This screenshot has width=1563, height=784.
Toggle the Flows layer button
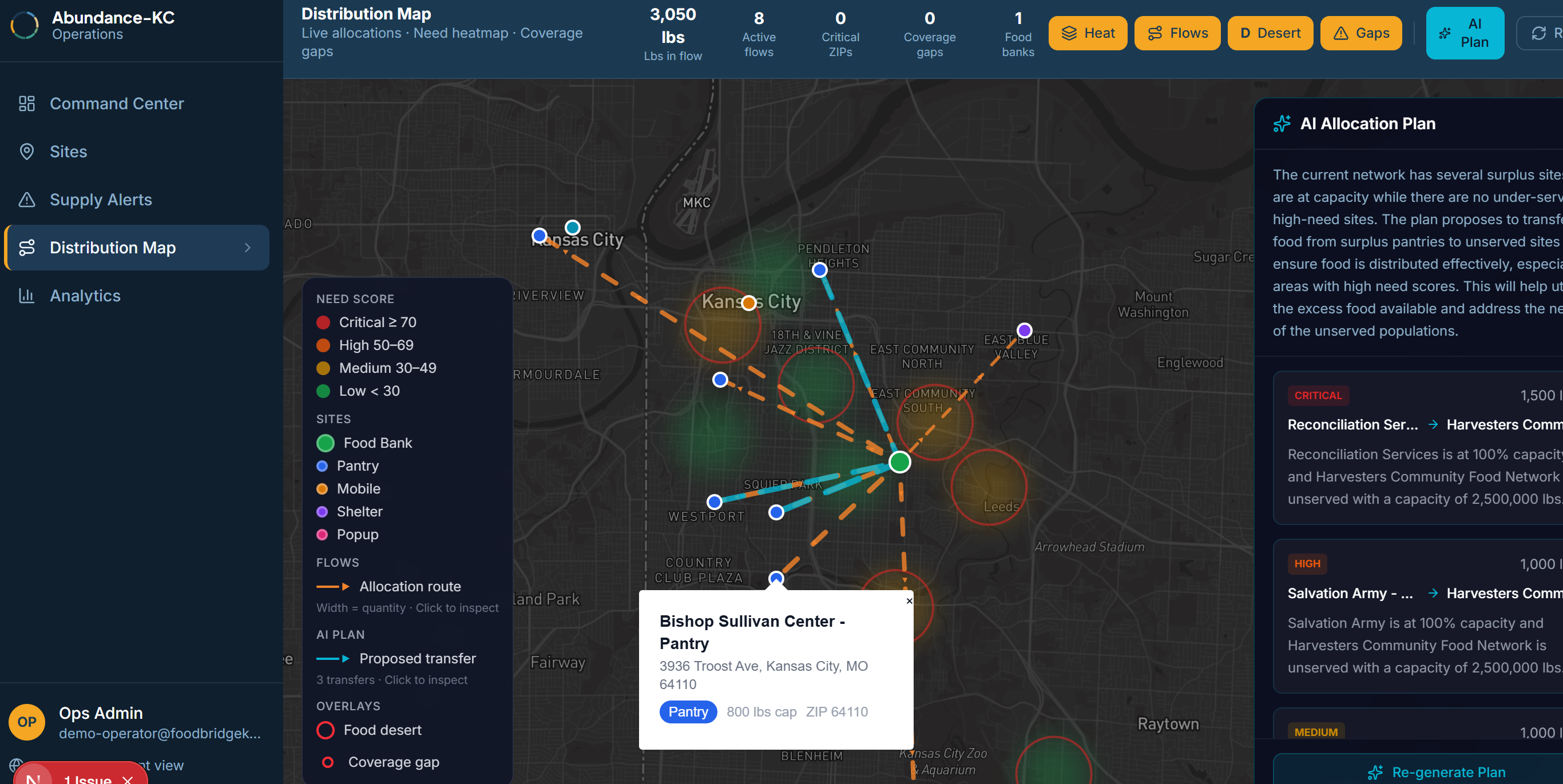(1177, 33)
